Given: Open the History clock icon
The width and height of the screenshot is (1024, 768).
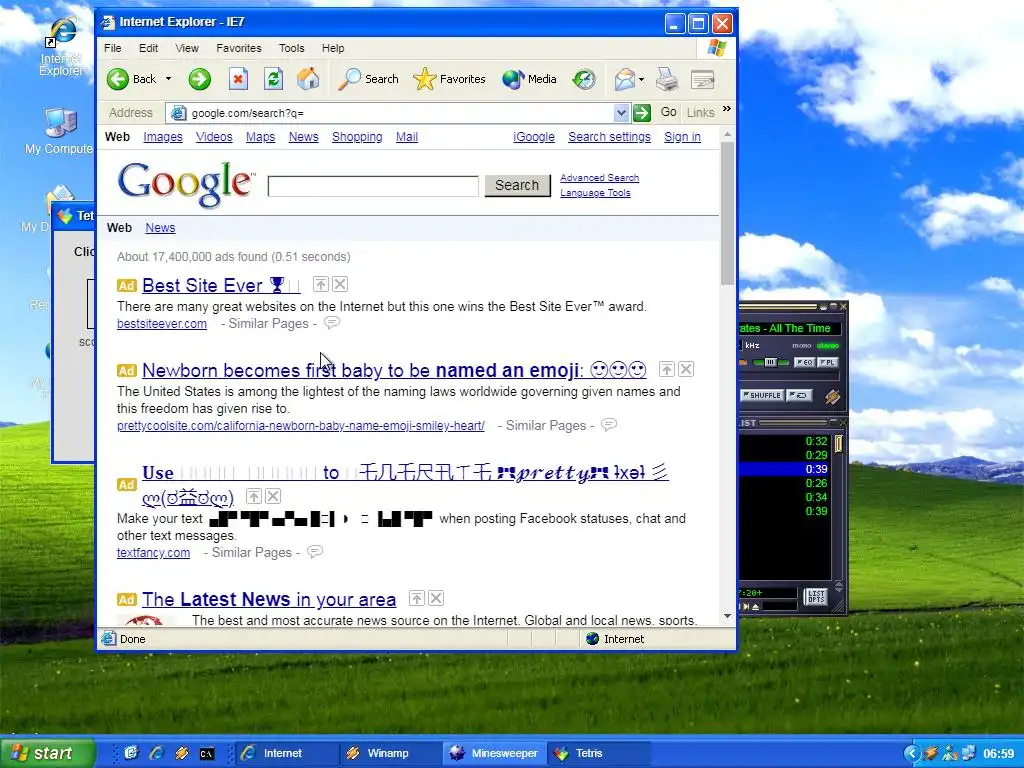Looking at the screenshot, I should tap(584, 79).
